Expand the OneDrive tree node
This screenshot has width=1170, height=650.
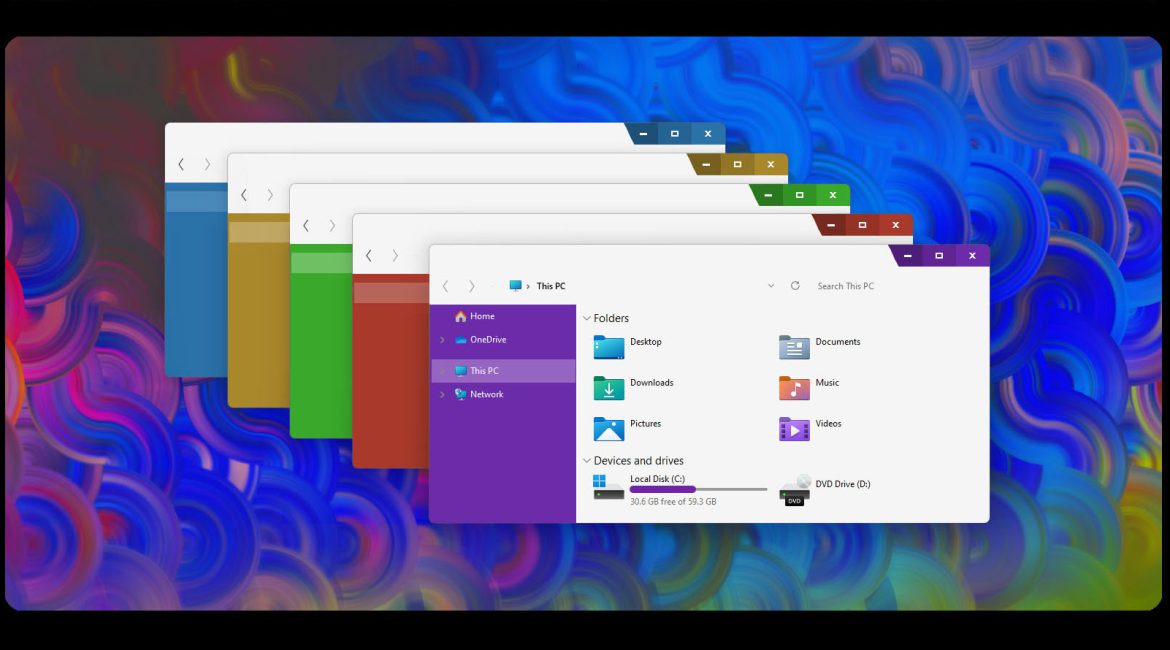[x=442, y=340]
